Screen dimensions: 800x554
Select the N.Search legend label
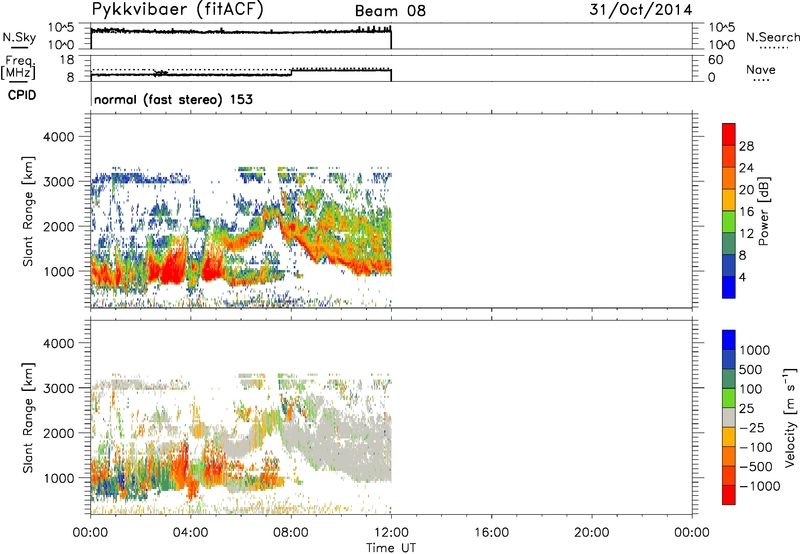pos(773,37)
